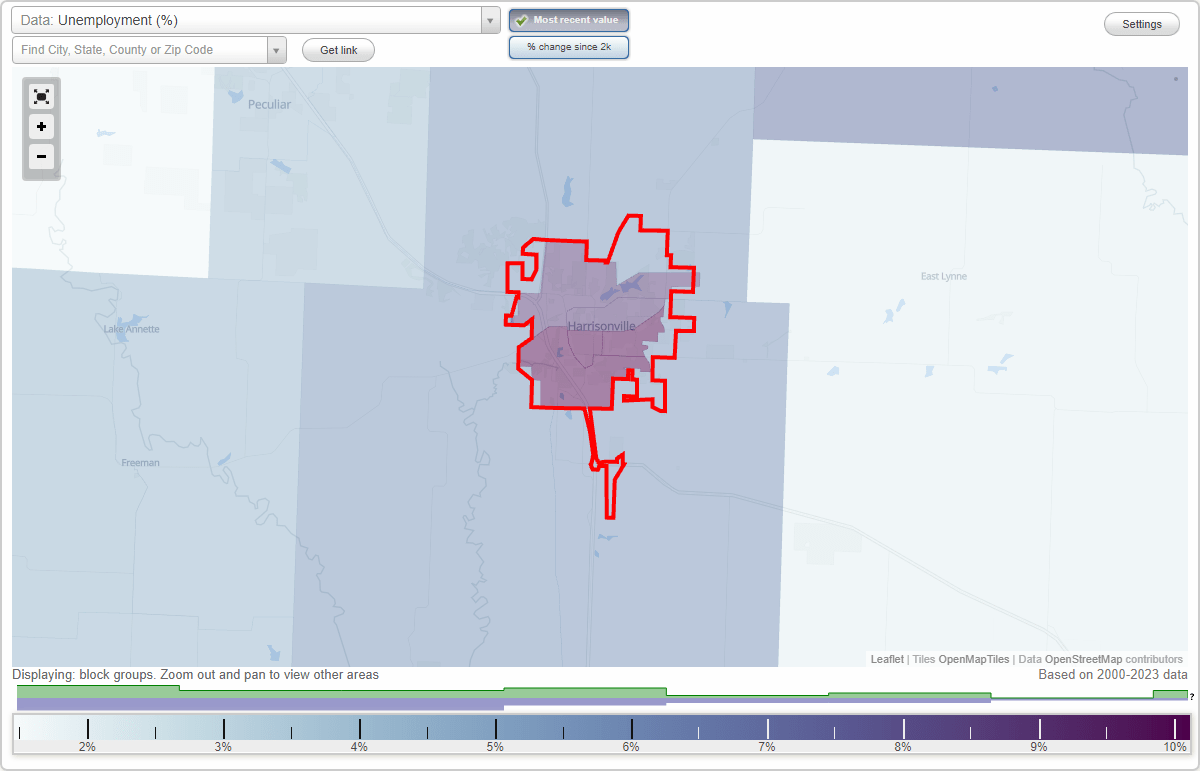1200x771 pixels.
Task: Zoom out using the minus icon
Action: (x=41, y=157)
